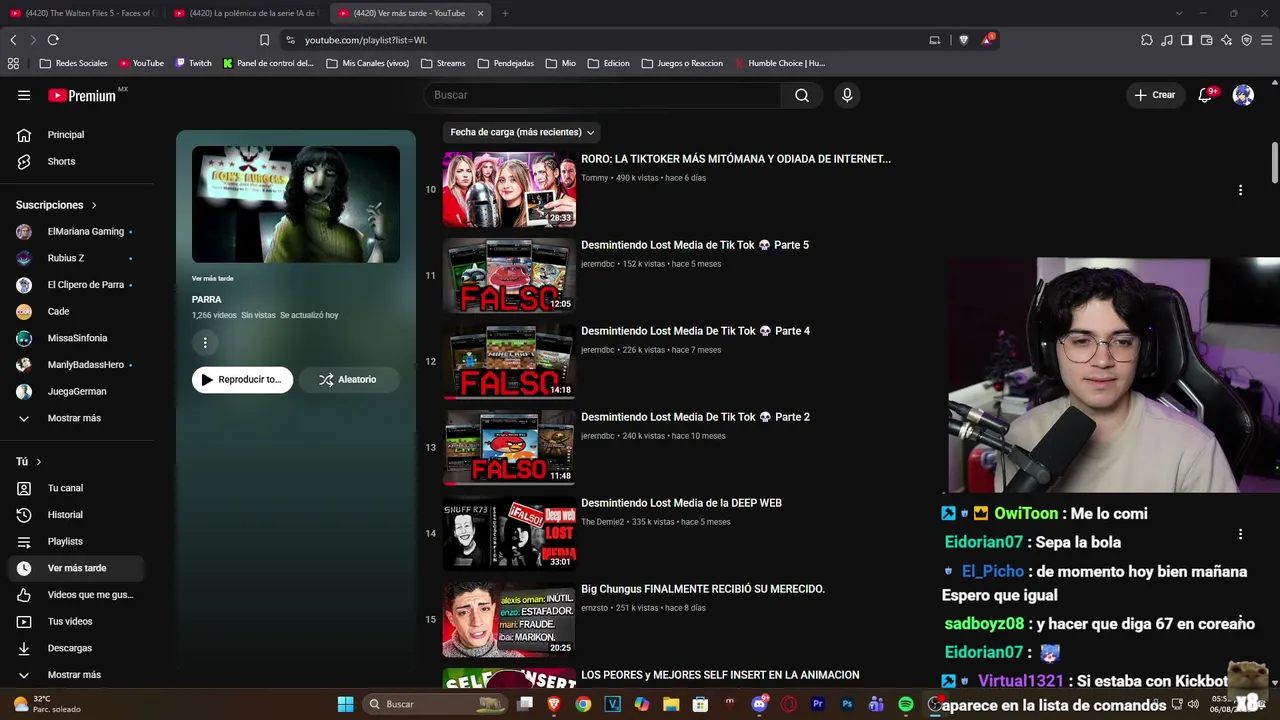Open the browser extensions puzzle icon
The image size is (1280, 720).
coord(1146,40)
